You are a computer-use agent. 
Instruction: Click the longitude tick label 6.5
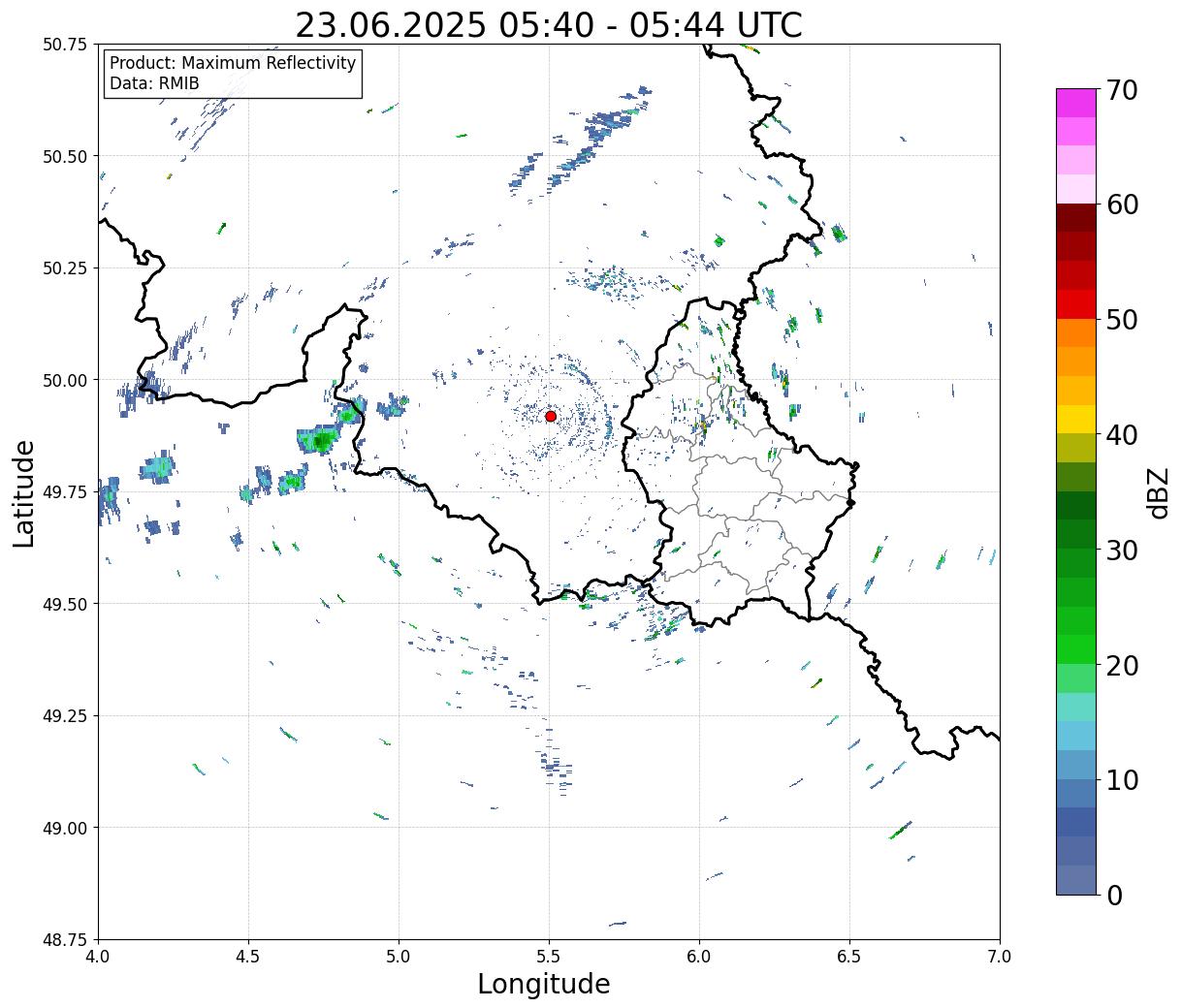click(x=849, y=957)
